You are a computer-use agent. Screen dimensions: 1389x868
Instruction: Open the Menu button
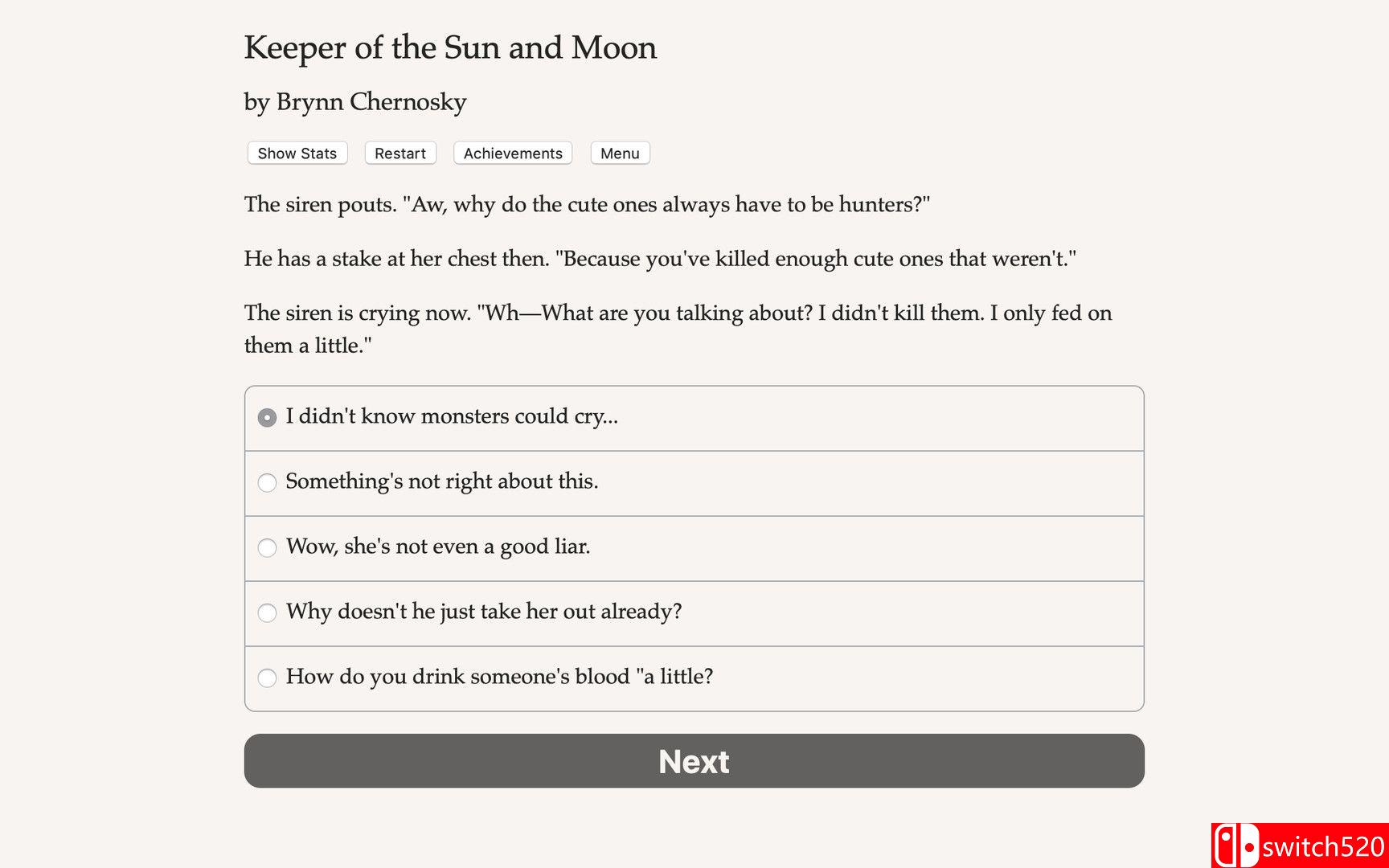click(x=620, y=153)
